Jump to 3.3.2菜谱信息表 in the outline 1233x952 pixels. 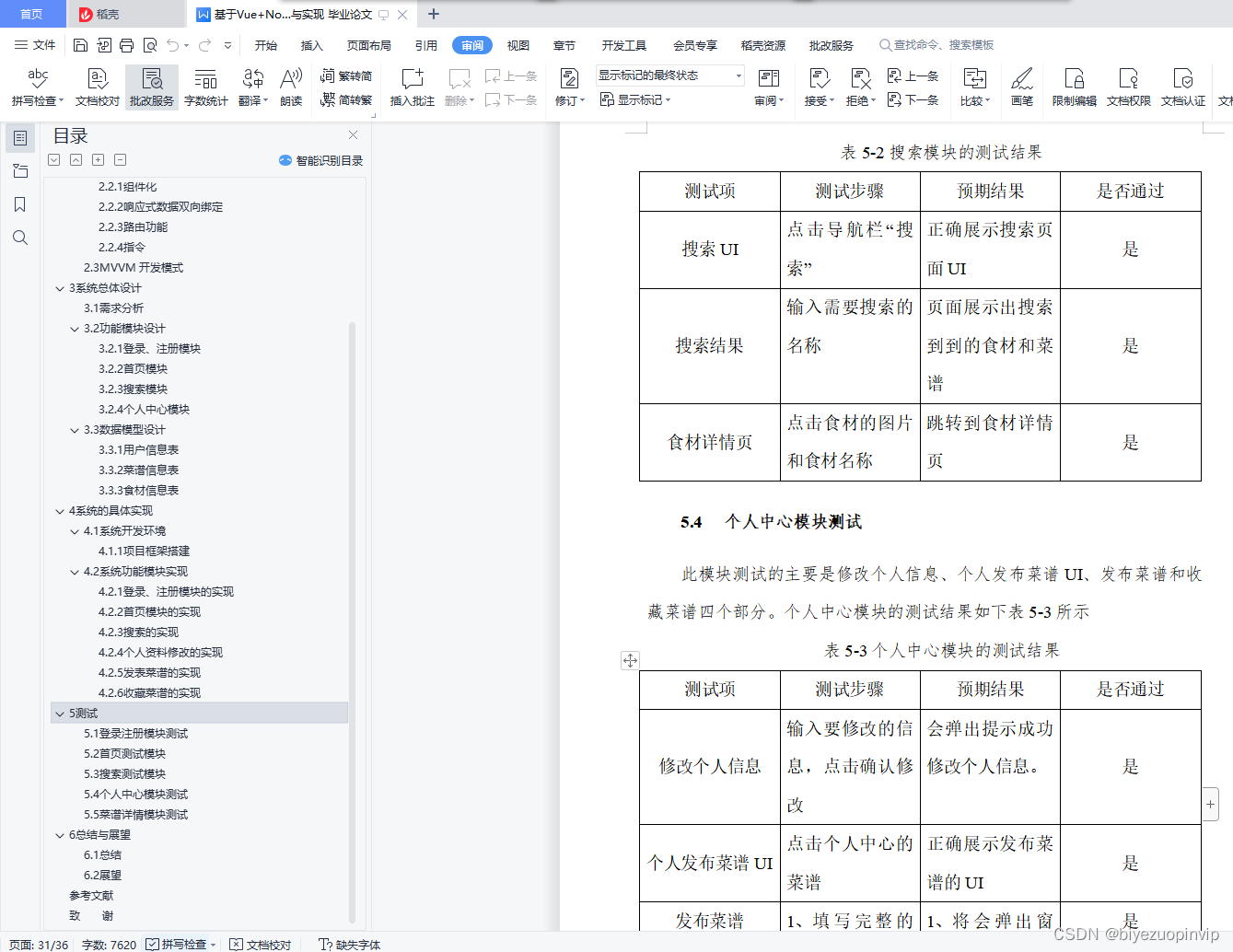[139, 470]
